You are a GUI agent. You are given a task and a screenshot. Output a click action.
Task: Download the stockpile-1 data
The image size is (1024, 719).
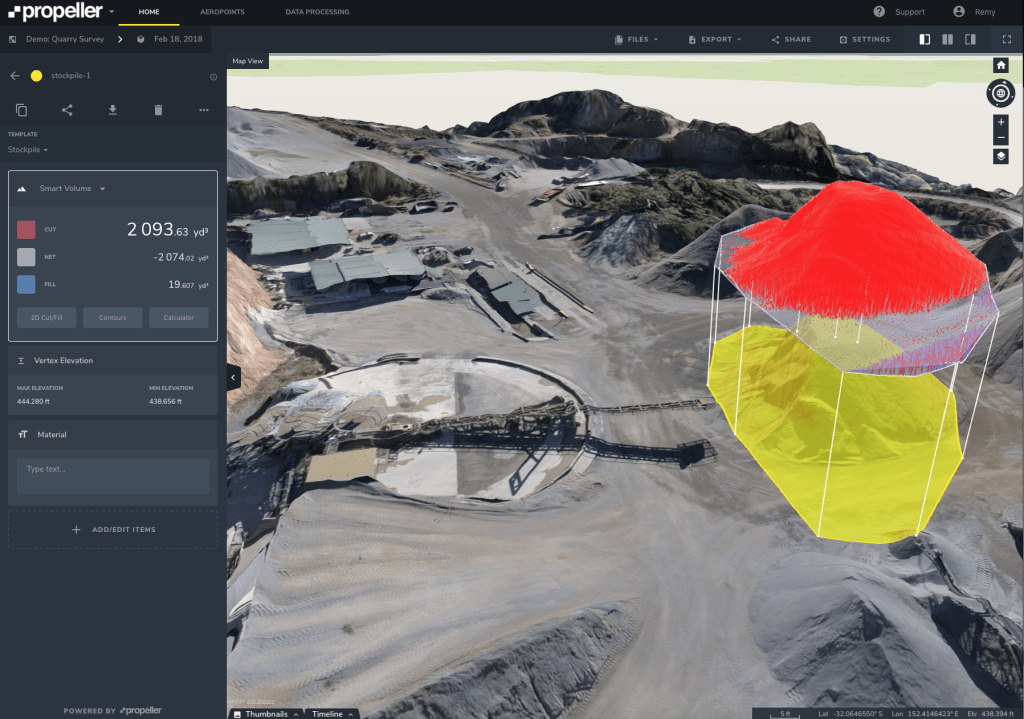pyautogui.click(x=112, y=110)
